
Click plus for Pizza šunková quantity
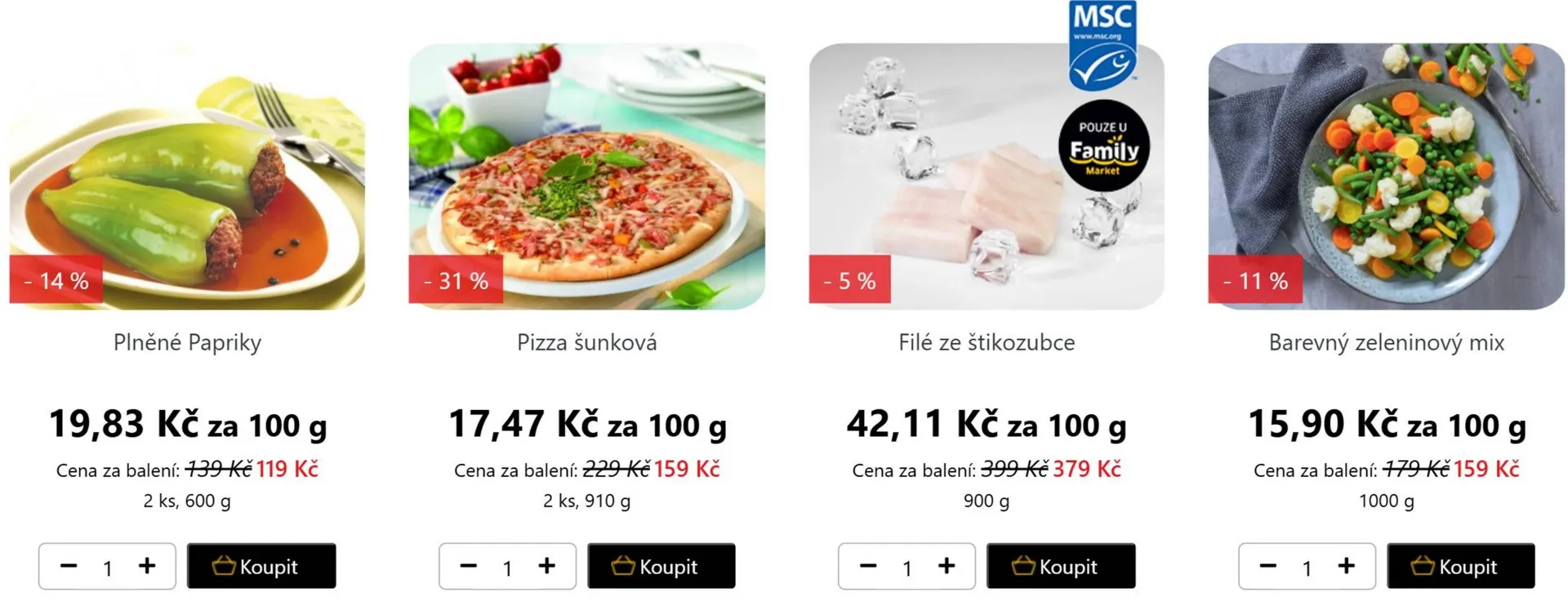click(546, 566)
